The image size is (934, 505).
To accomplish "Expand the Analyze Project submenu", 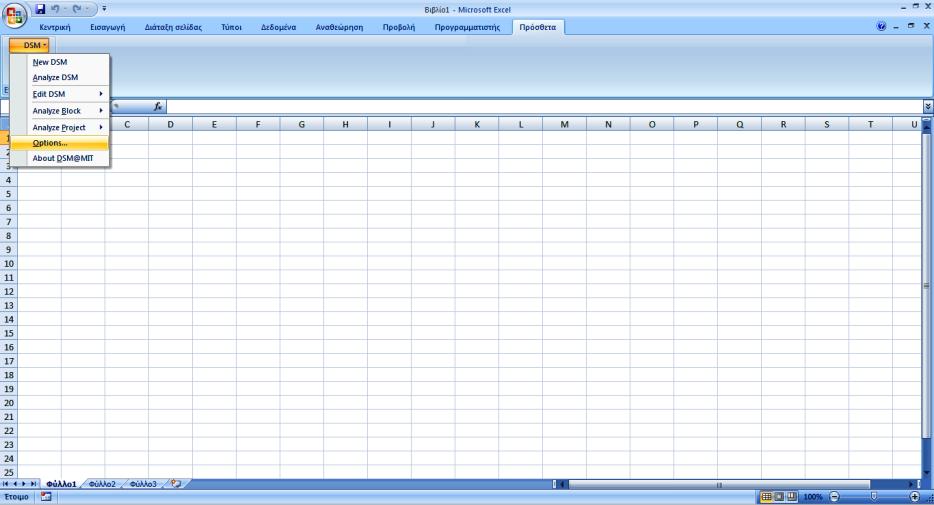I will (60, 127).
